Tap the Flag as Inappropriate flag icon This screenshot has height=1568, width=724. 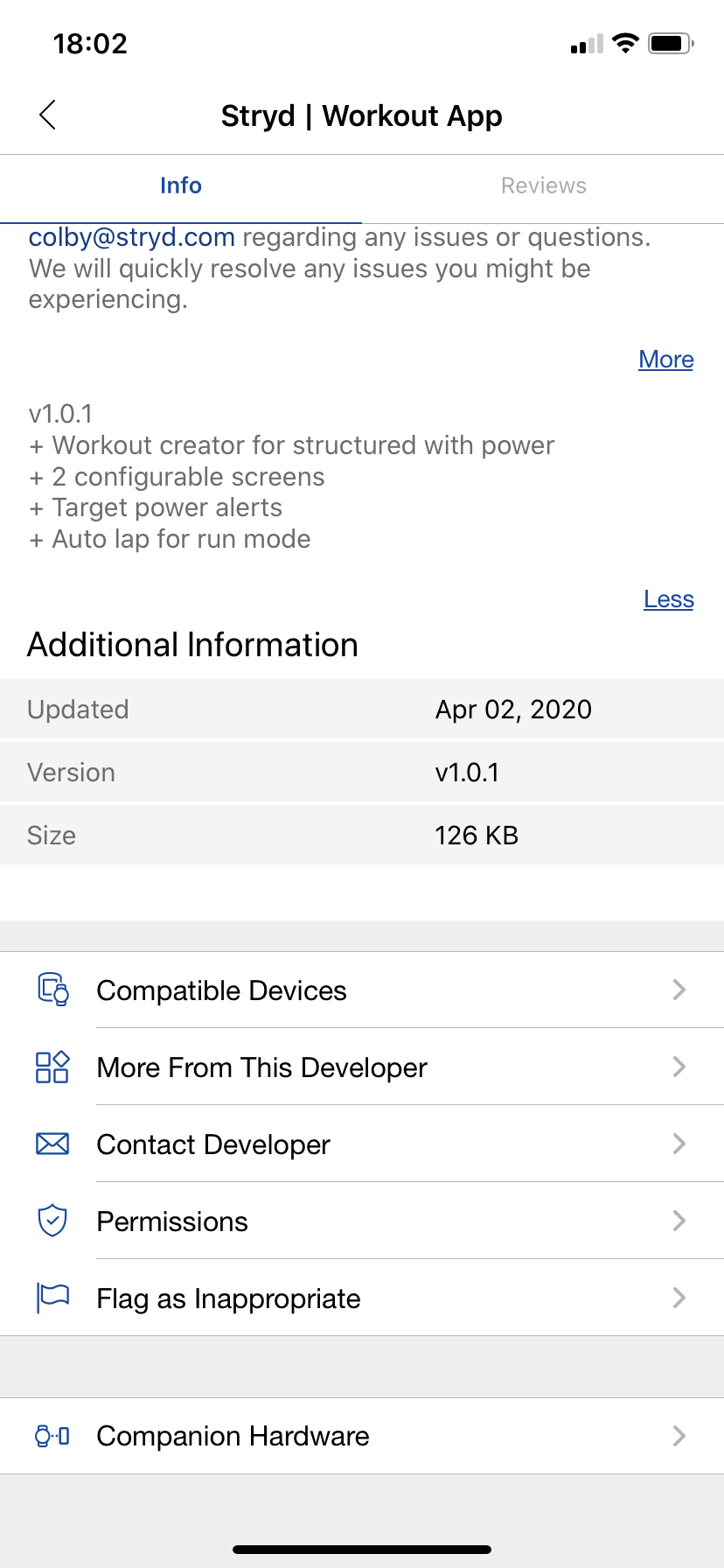(52, 1298)
